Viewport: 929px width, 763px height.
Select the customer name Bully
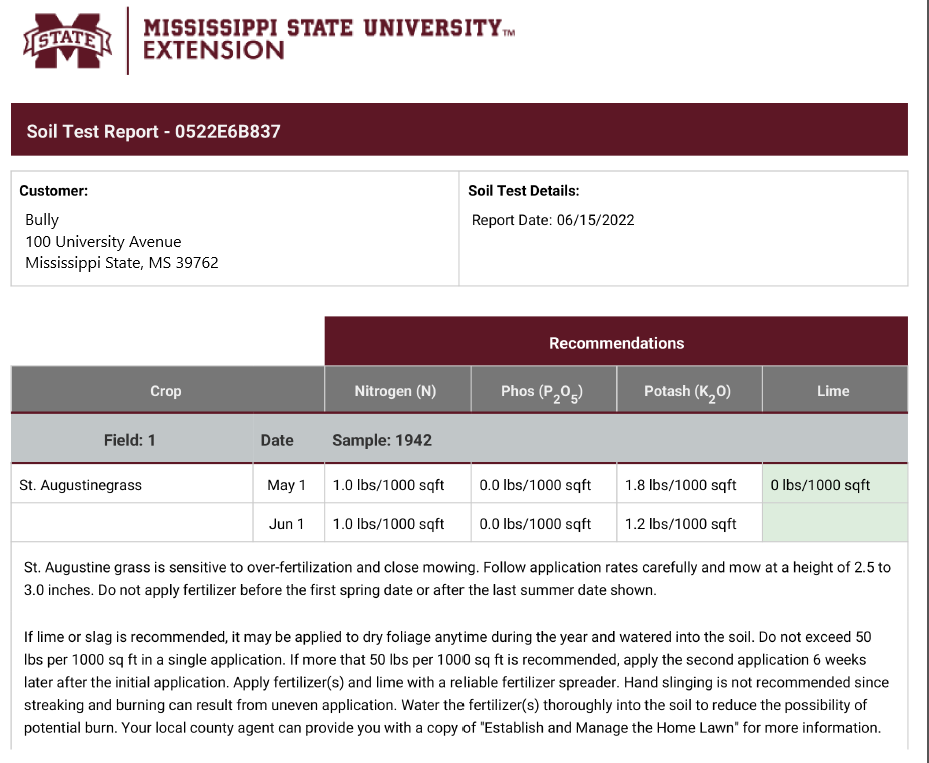(x=42, y=220)
